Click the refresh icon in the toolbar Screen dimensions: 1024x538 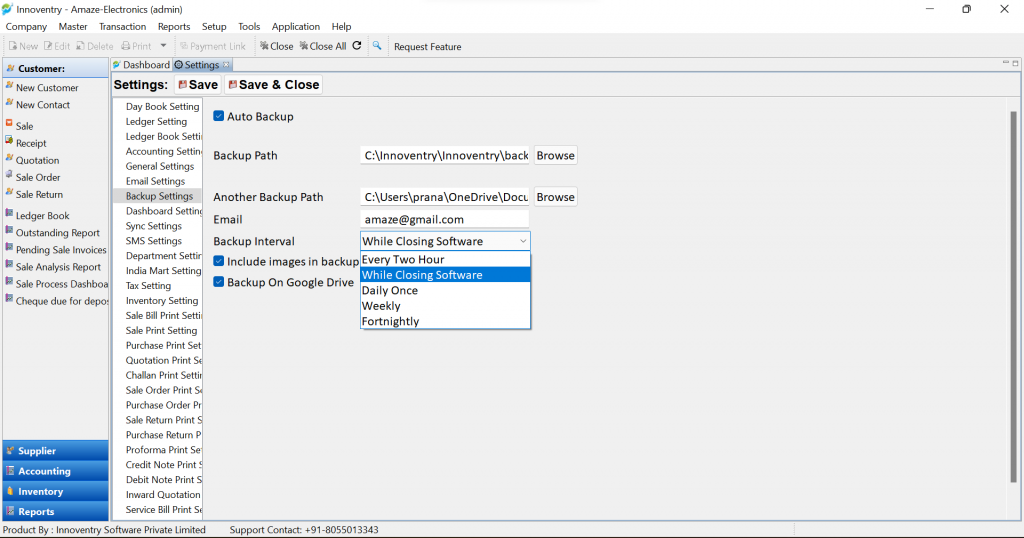[x=357, y=46]
